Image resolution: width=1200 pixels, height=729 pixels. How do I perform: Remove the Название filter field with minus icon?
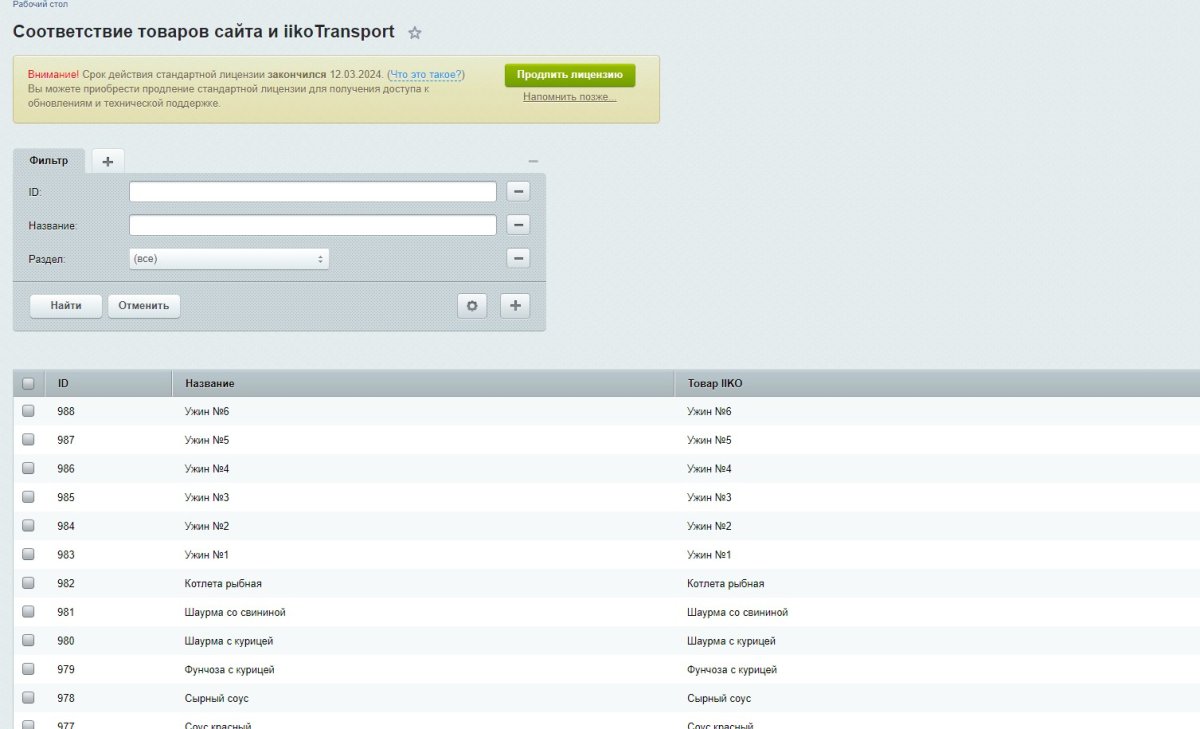[x=518, y=224]
